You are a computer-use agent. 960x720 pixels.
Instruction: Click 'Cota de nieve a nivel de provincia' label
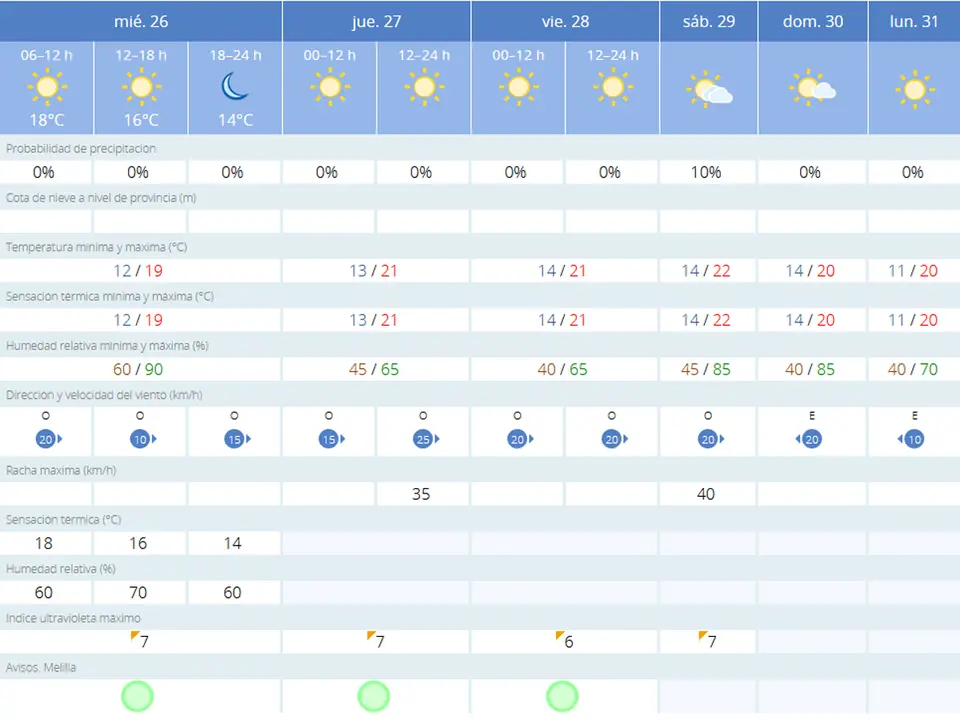point(101,198)
